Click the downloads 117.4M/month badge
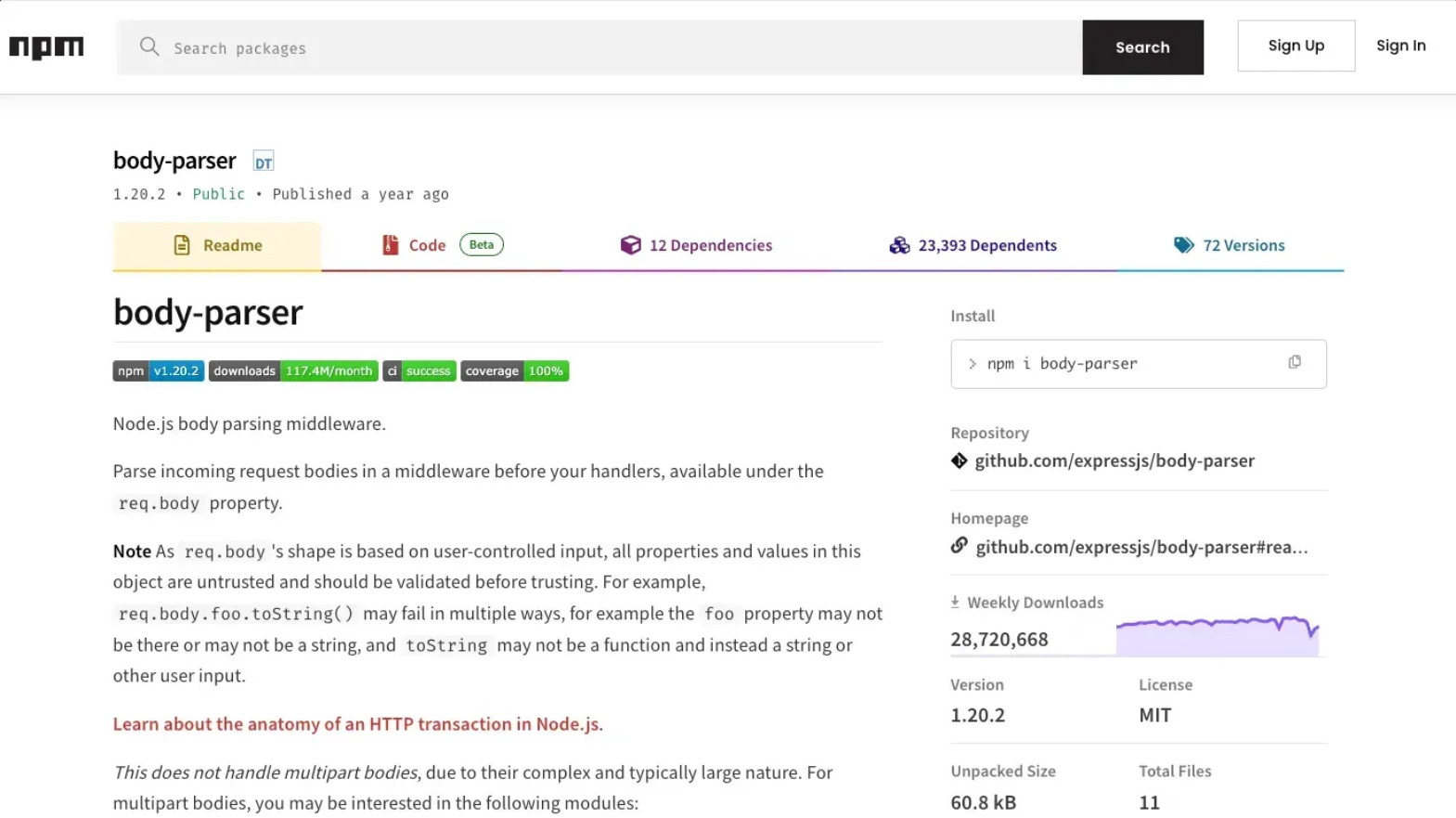The height and width of the screenshot is (818, 1456). pos(293,371)
